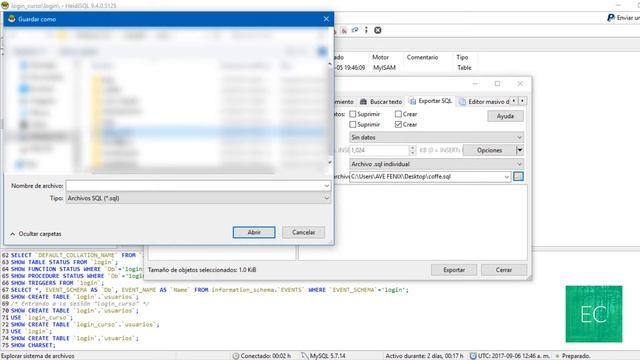Click the Opciones button
The height and width of the screenshot is (360, 640).
click(x=489, y=150)
